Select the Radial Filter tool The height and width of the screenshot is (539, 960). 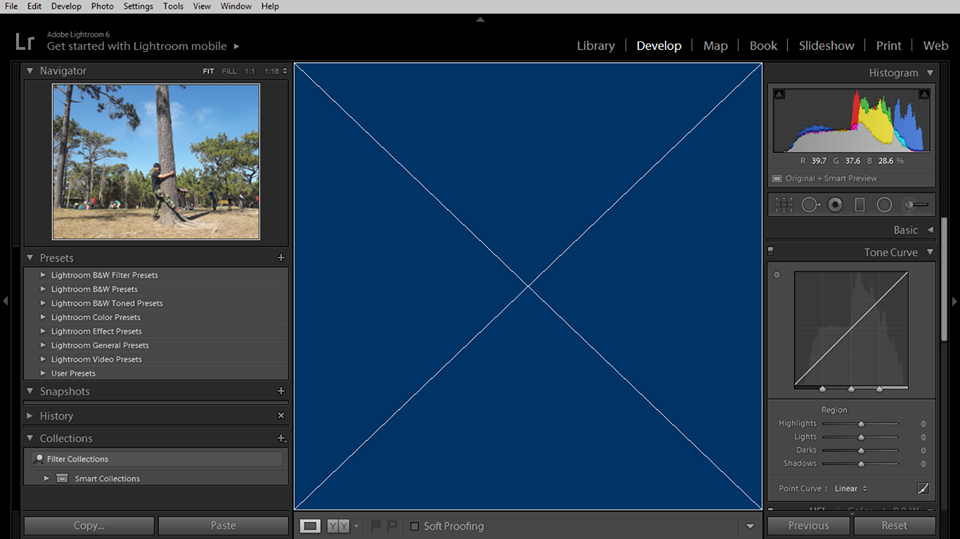(x=884, y=205)
